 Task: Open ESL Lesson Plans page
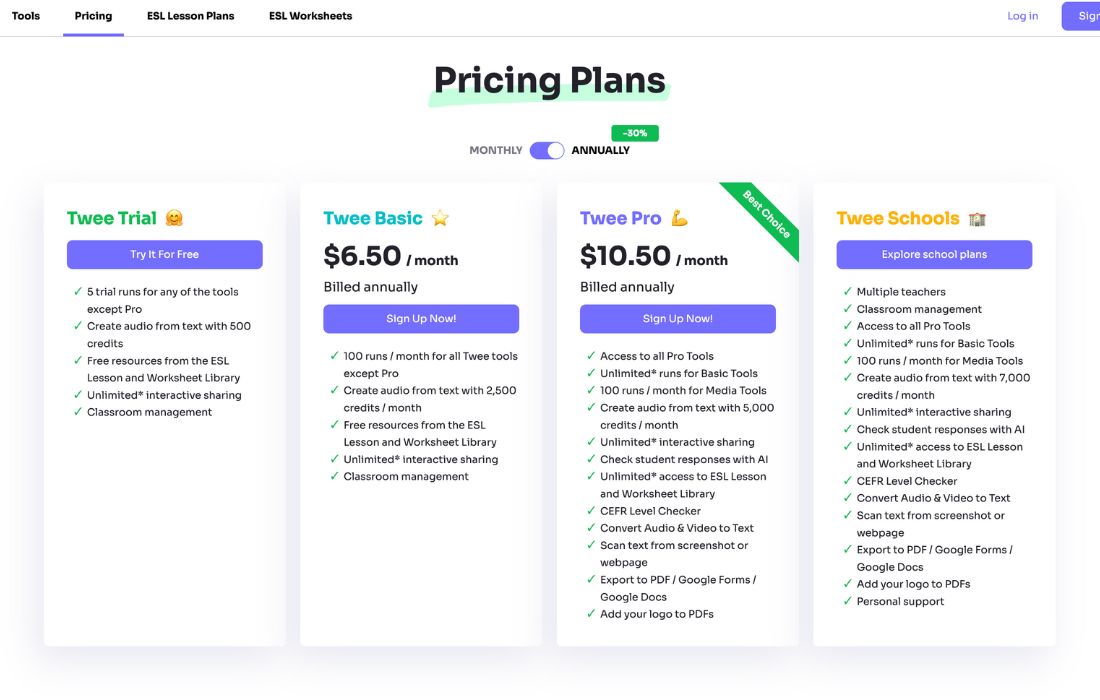(x=191, y=16)
